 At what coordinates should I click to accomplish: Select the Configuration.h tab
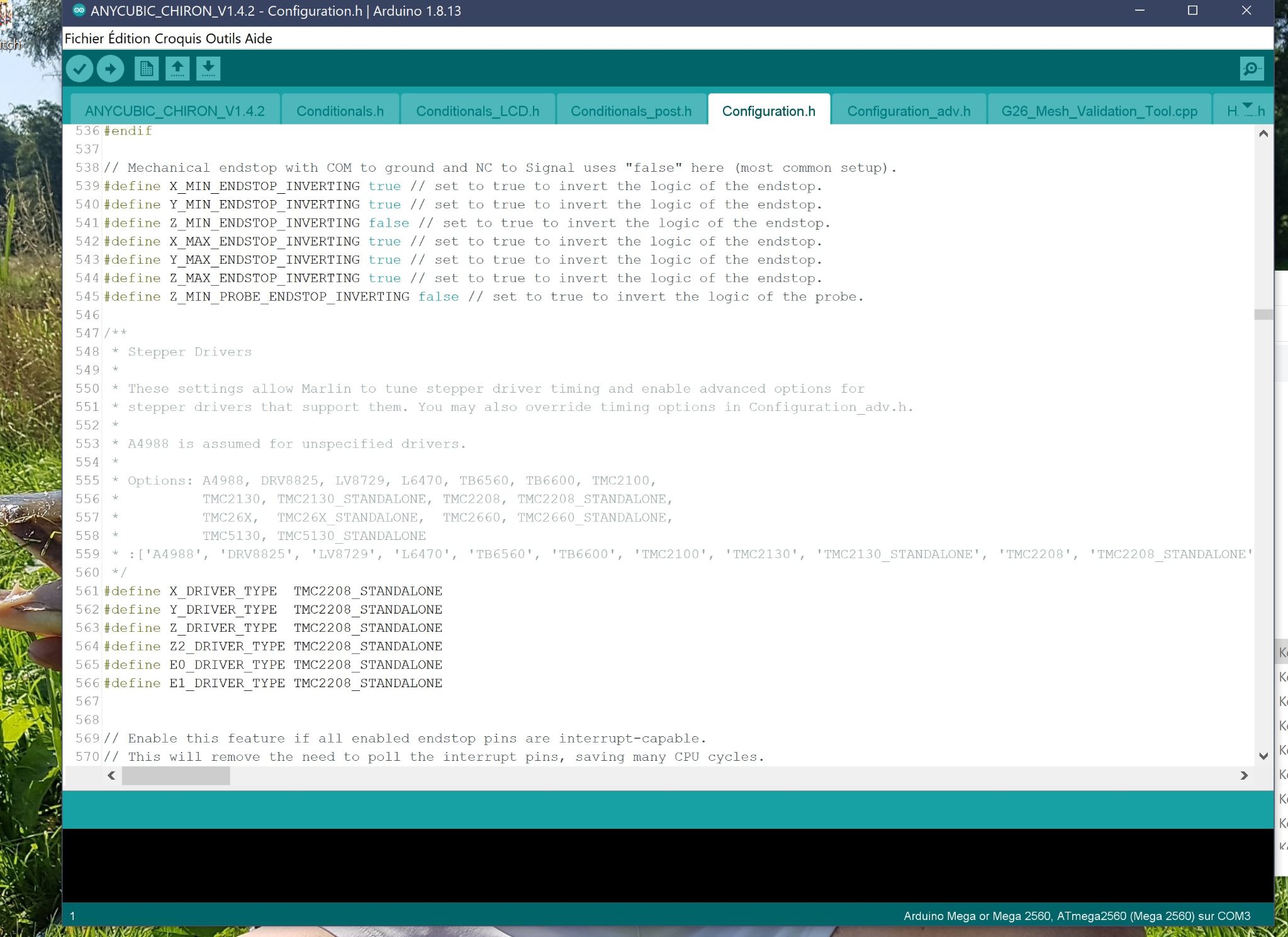pyautogui.click(x=769, y=111)
